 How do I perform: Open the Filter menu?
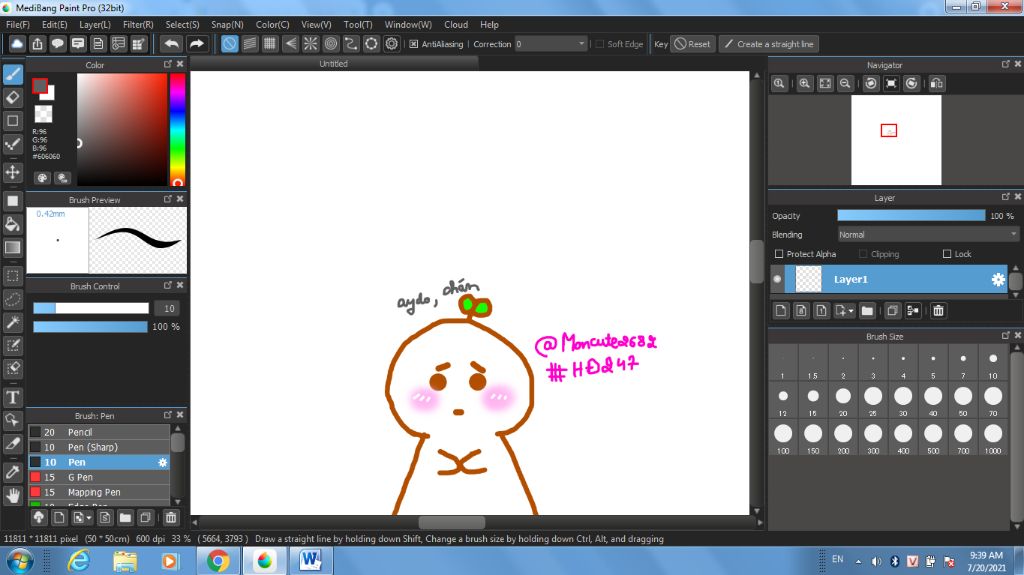pos(138,24)
